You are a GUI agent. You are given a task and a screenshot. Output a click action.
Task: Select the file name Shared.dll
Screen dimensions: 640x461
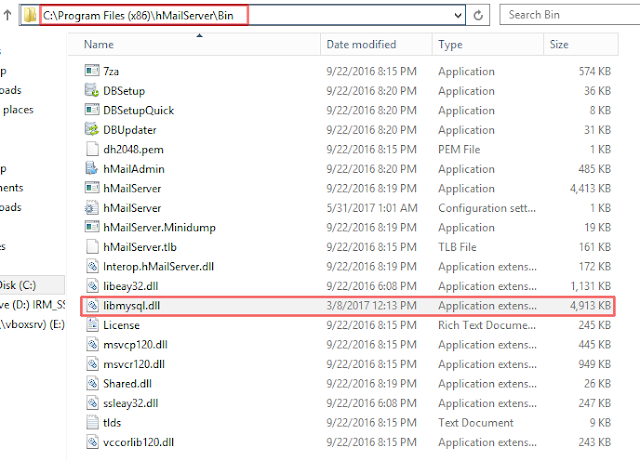click(x=127, y=384)
